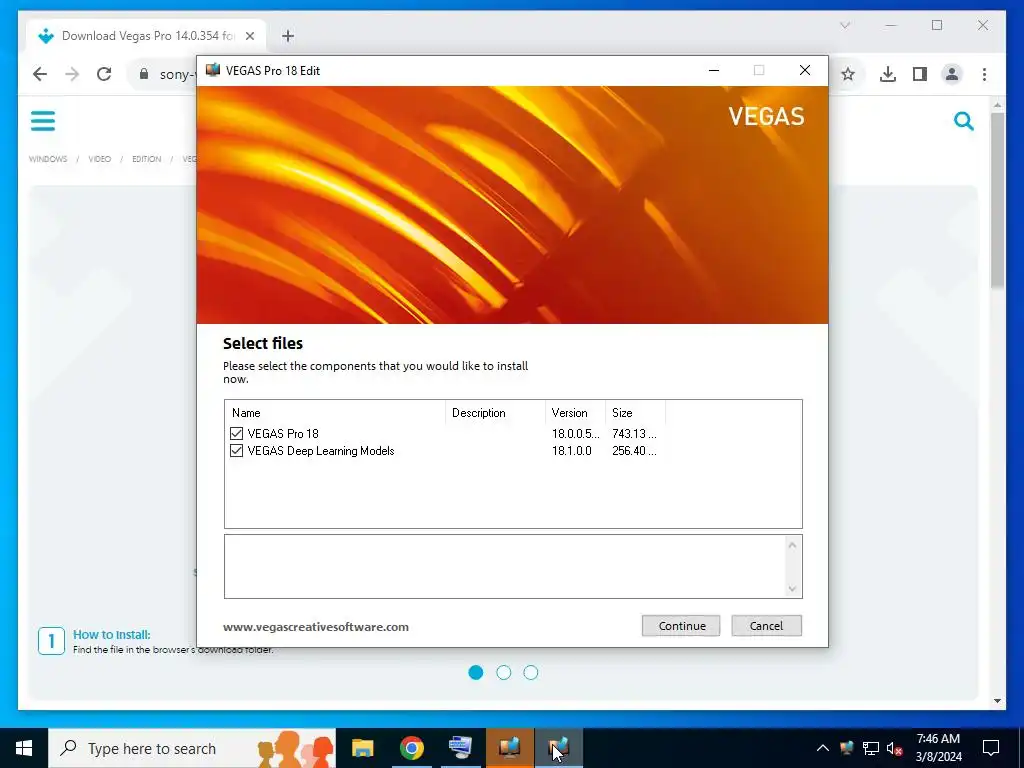Click the 256.40 size cell
Screen dimensions: 1024x768
[634, 451]
